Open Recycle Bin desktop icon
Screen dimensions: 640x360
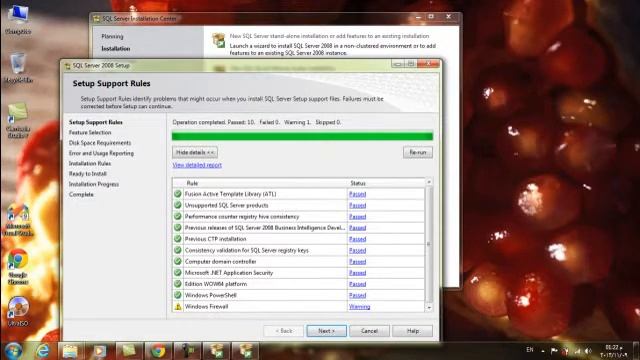[x=18, y=67]
